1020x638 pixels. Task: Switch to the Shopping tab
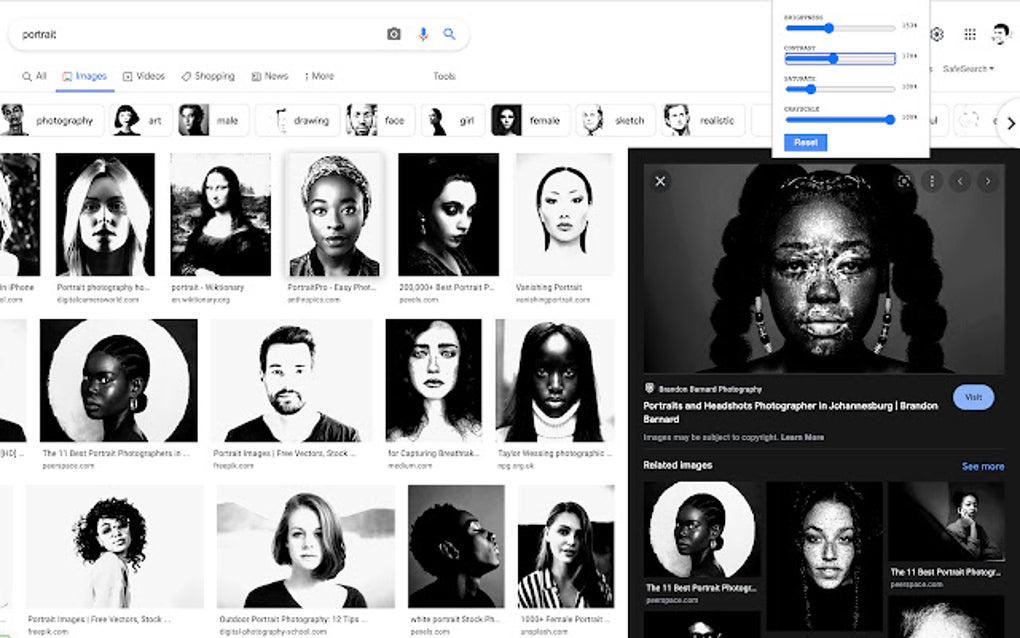(209, 75)
